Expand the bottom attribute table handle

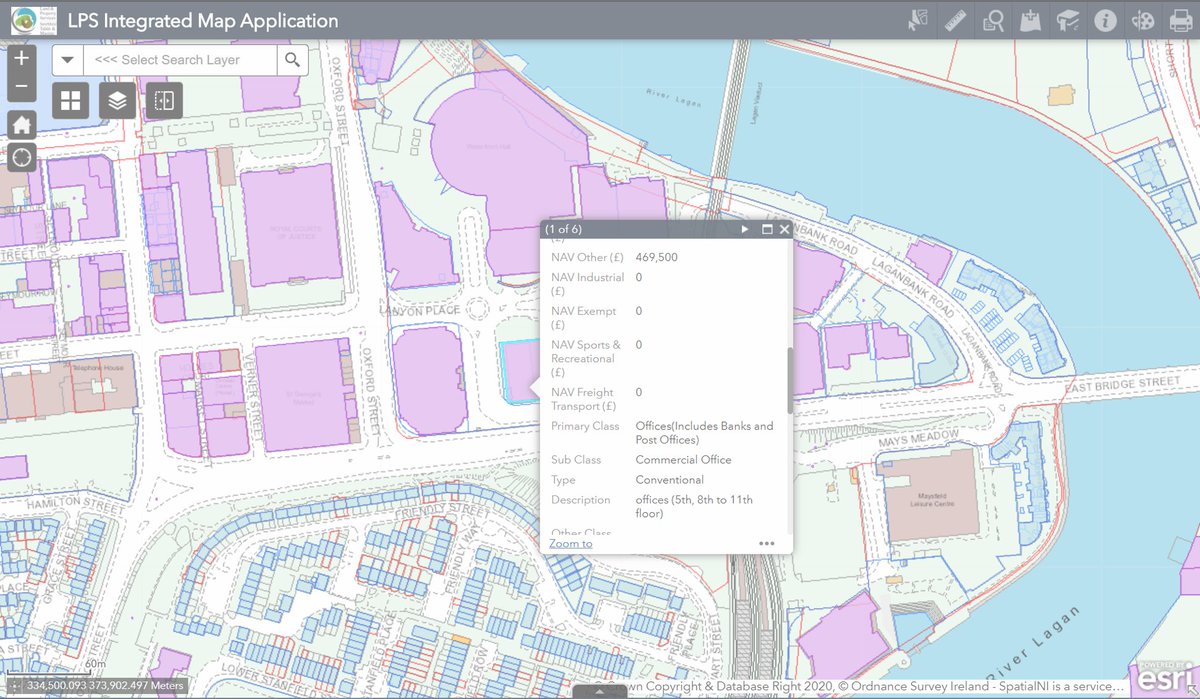[599, 691]
